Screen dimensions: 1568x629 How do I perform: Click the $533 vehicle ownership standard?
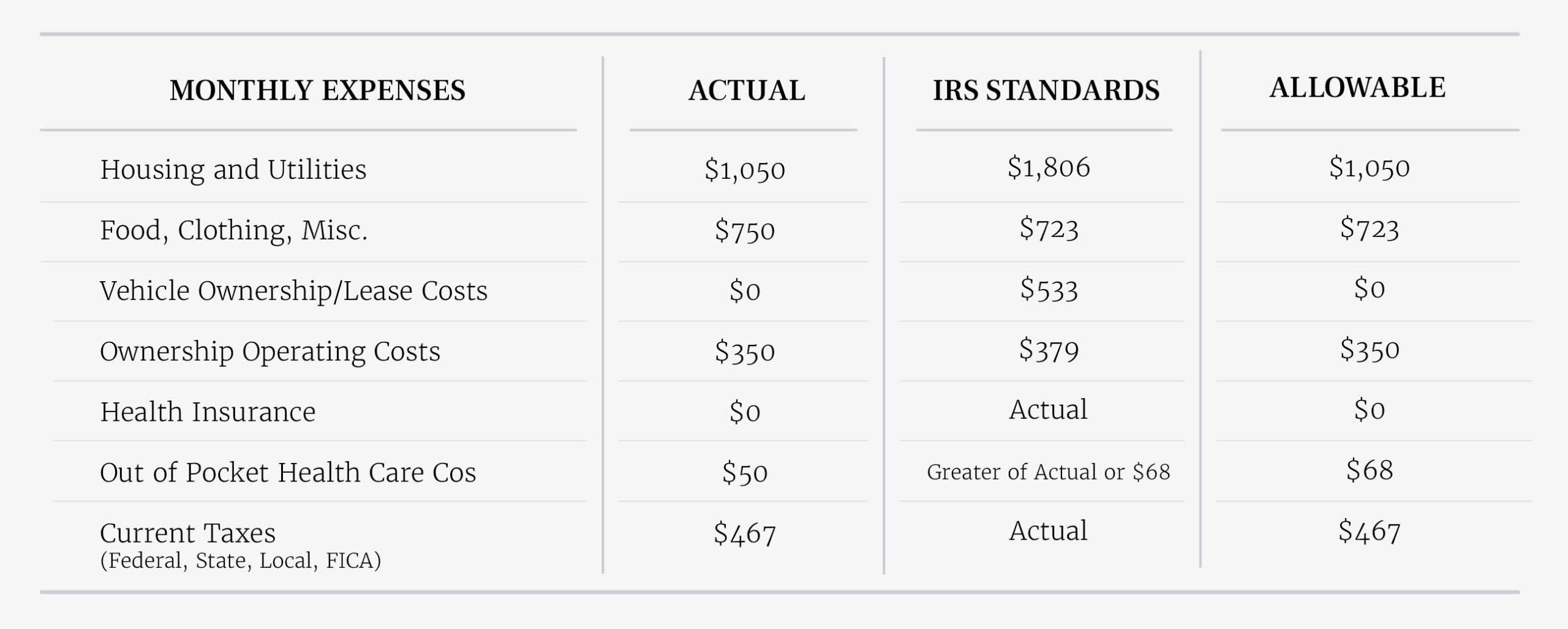click(1049, 288)
